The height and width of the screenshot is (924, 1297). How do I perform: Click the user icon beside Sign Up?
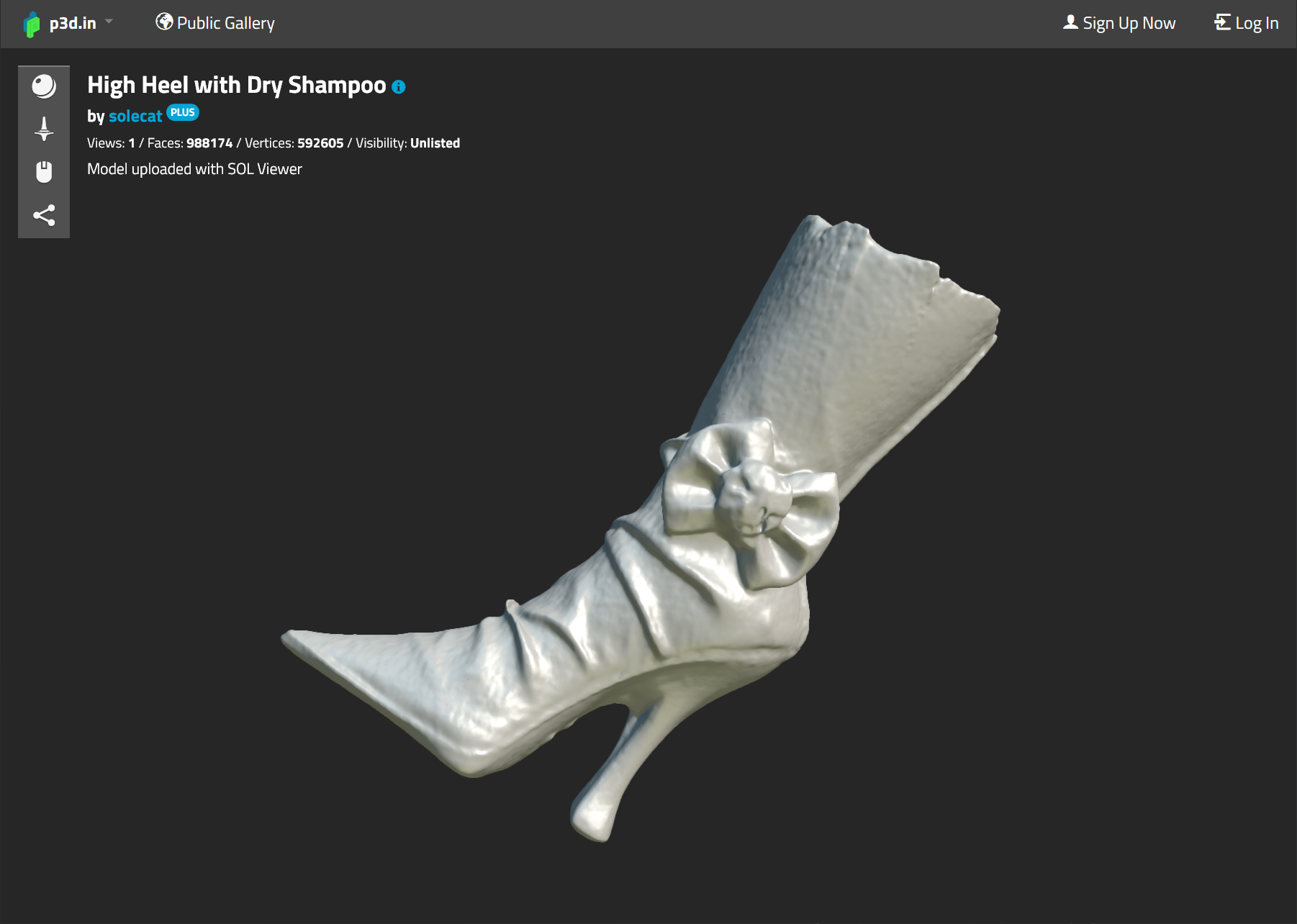coord(1070,22)
